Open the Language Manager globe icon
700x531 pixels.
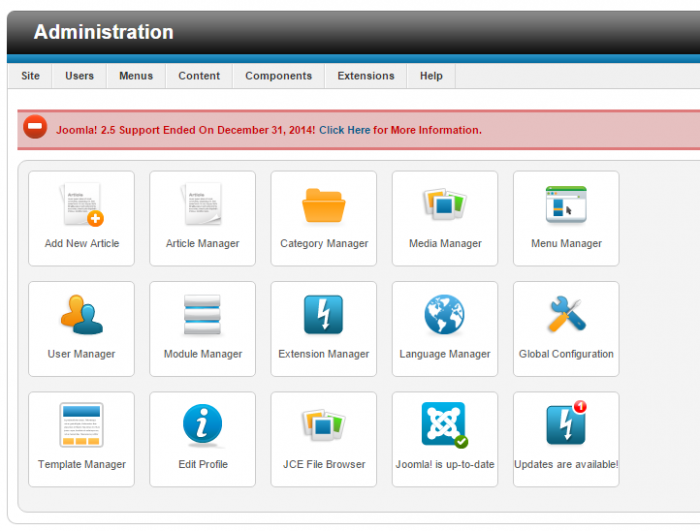[x=444, y=316]
